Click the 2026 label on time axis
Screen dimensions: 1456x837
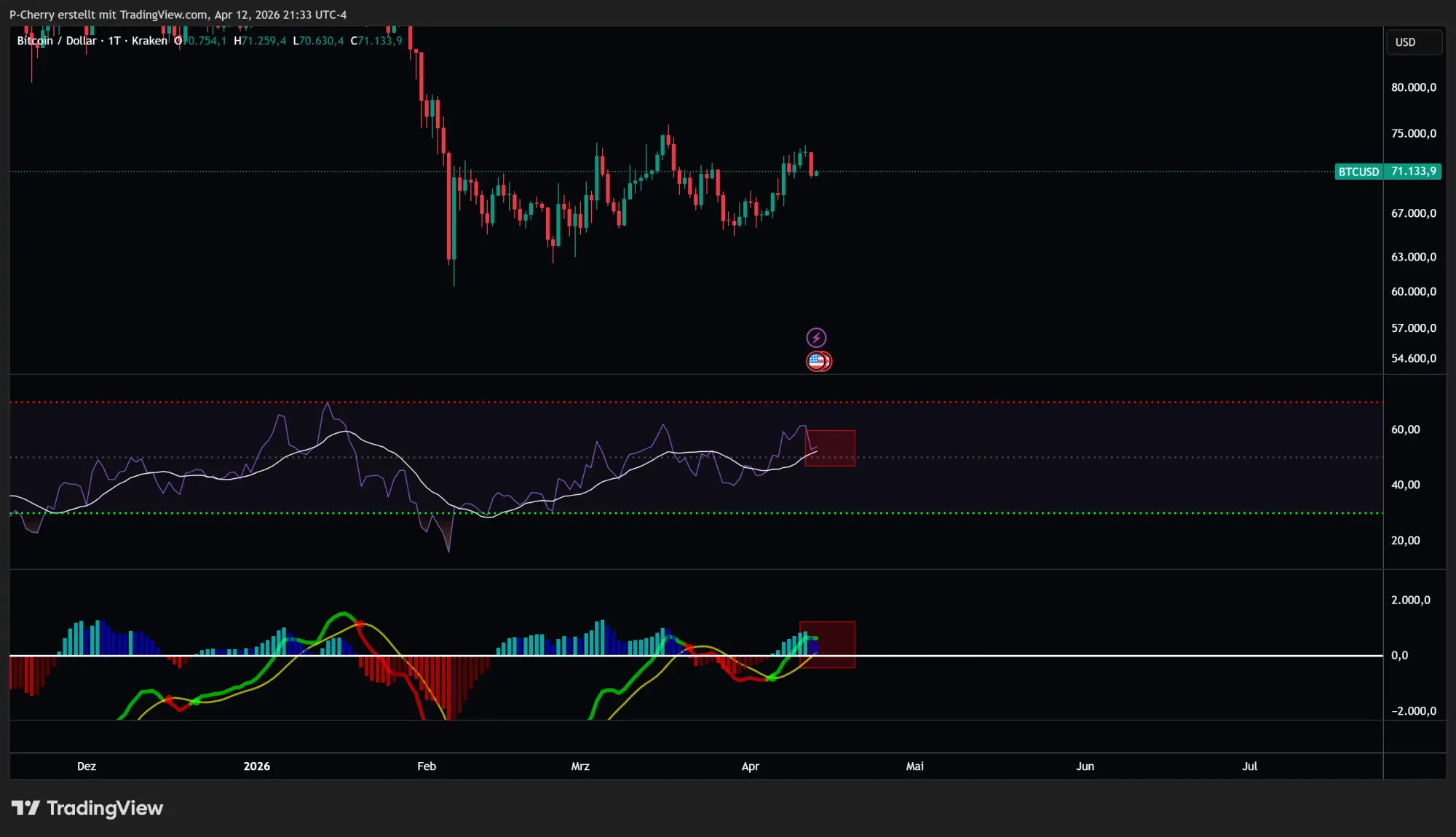[256, 766]
